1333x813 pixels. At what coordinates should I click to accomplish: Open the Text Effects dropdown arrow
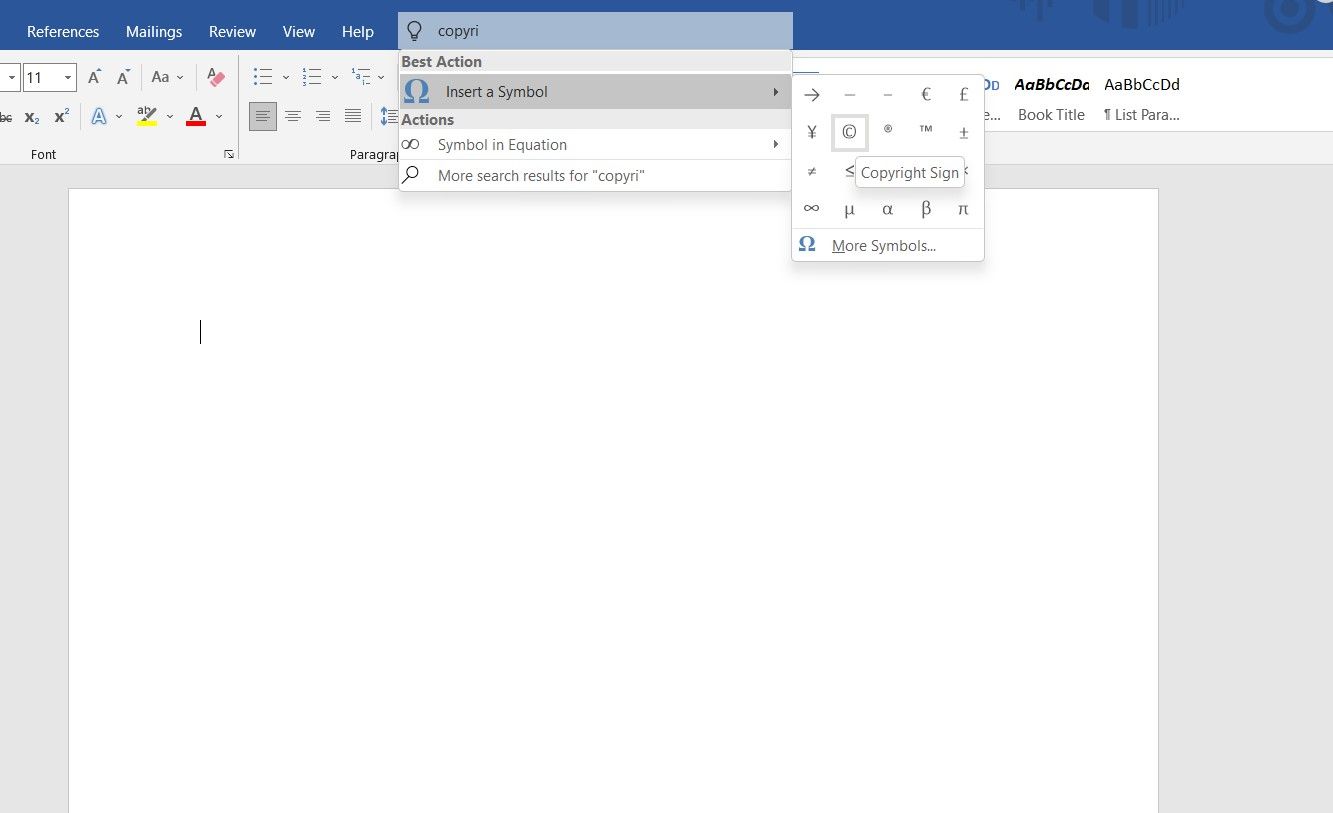(119, 116)
